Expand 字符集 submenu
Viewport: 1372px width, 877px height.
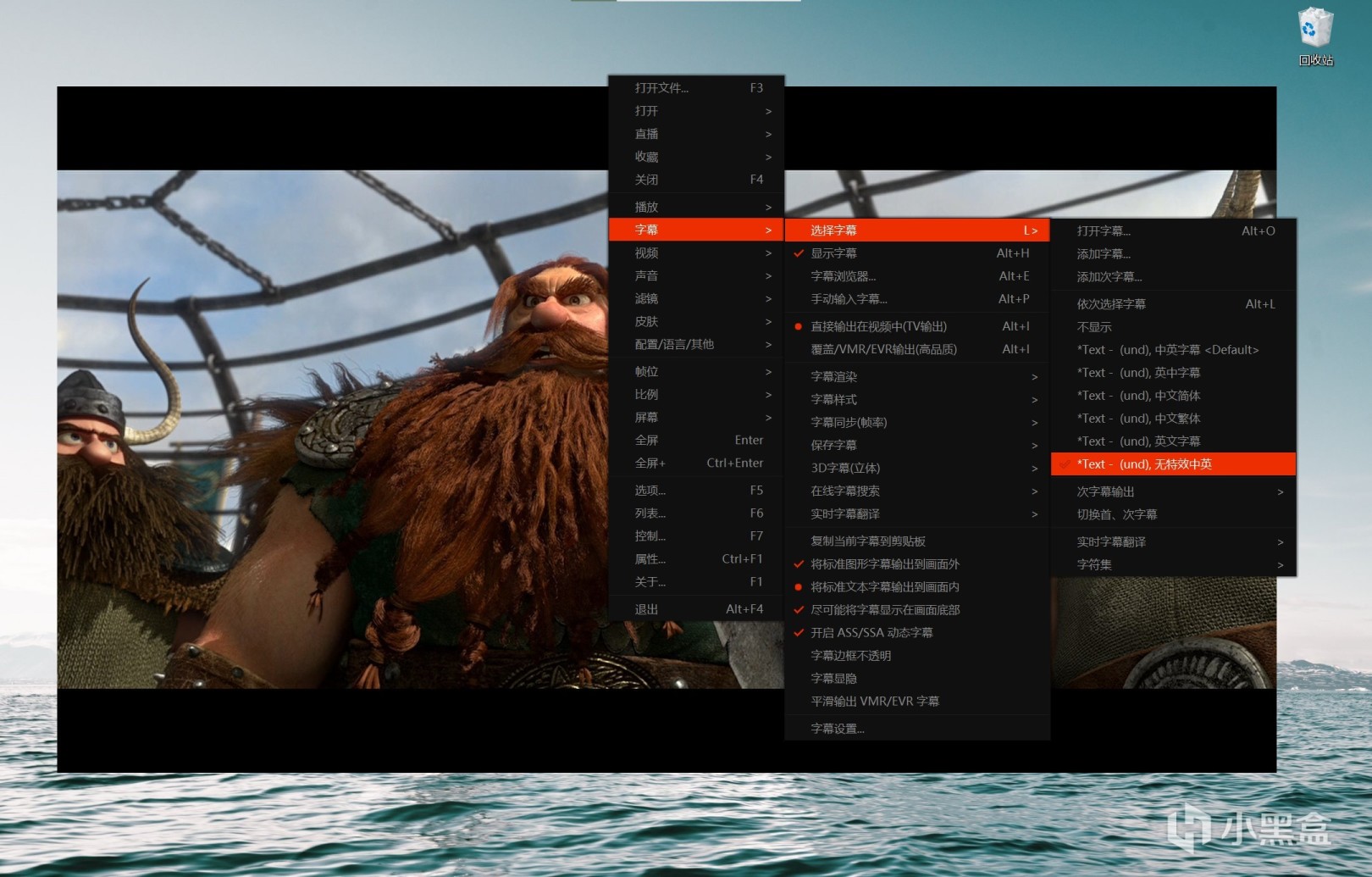(x=1174, y=564)
